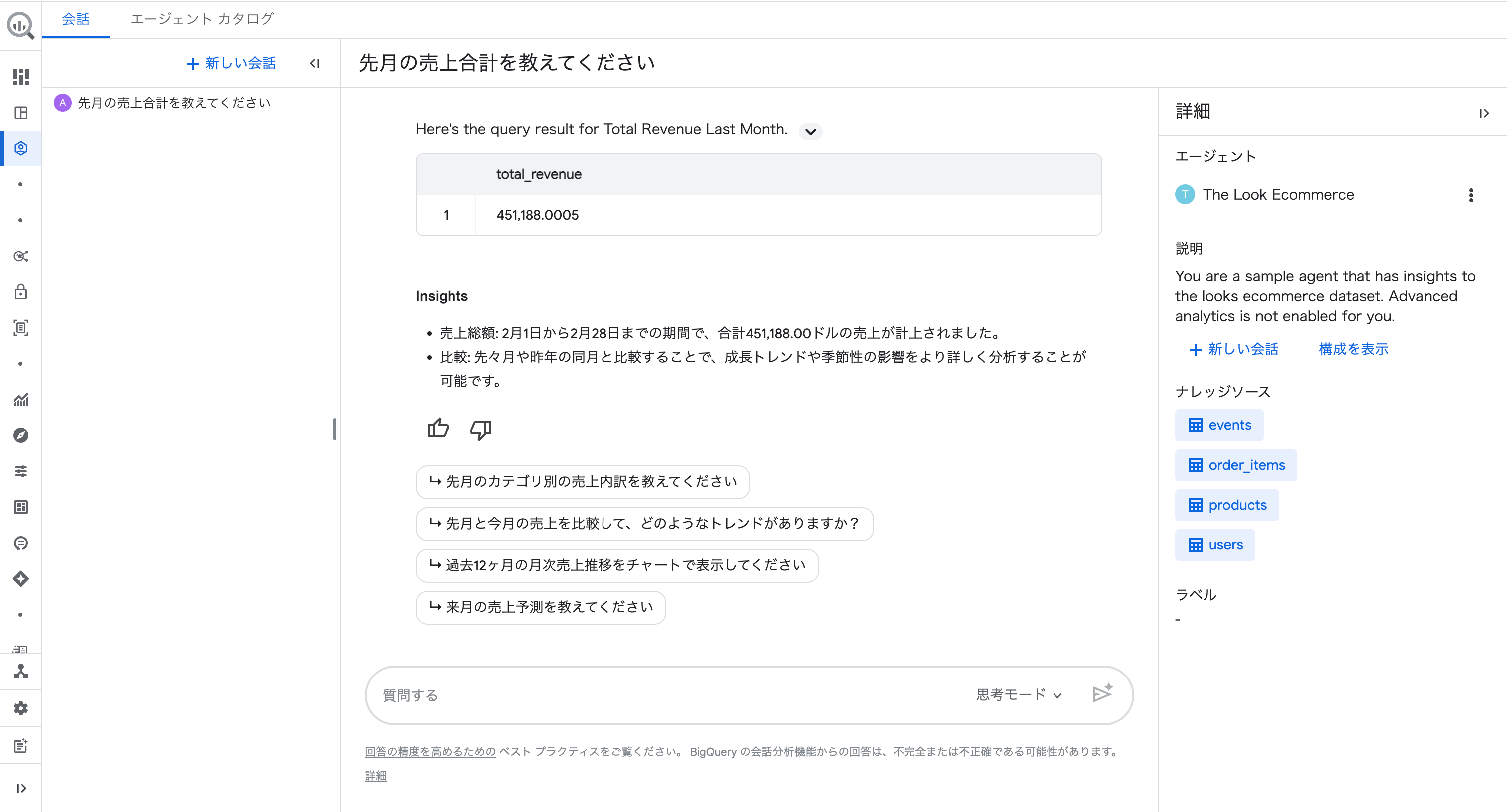Viewport: 1507px width, 812px height.
Task: Start a 新しい会話 above the conversation list
Action: (231, 63)
